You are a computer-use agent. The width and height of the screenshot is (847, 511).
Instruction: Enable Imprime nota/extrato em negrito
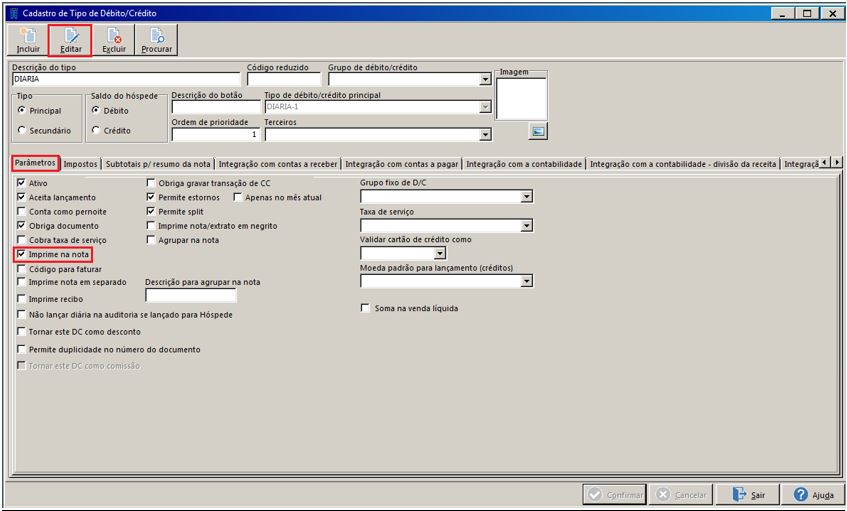coord(151,225)
